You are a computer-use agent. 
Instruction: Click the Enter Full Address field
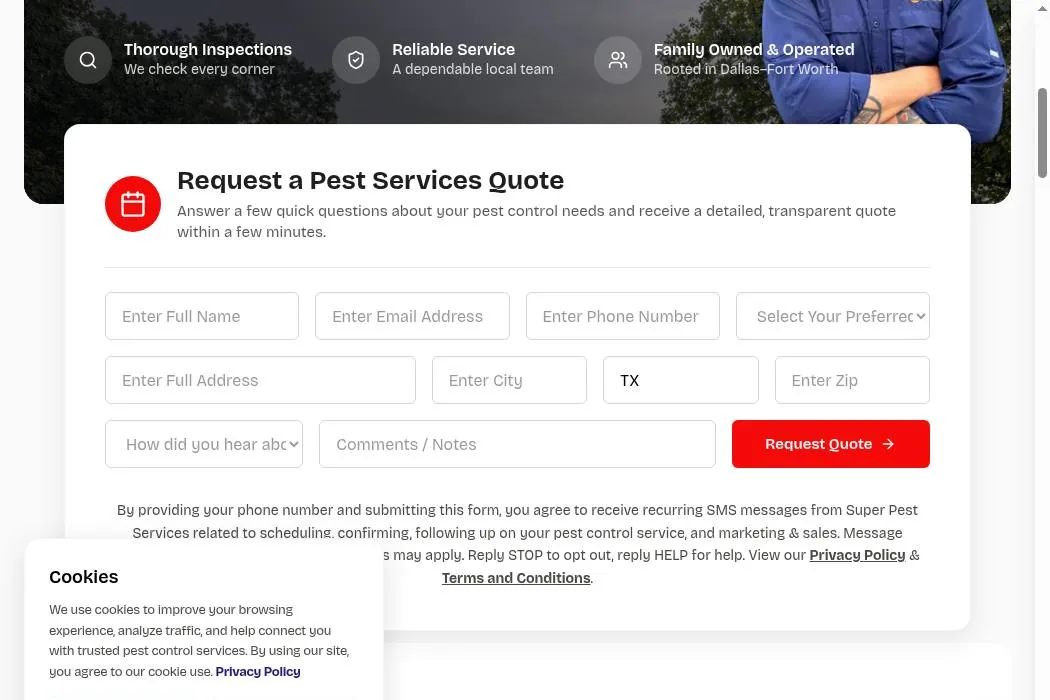point(260,380)
